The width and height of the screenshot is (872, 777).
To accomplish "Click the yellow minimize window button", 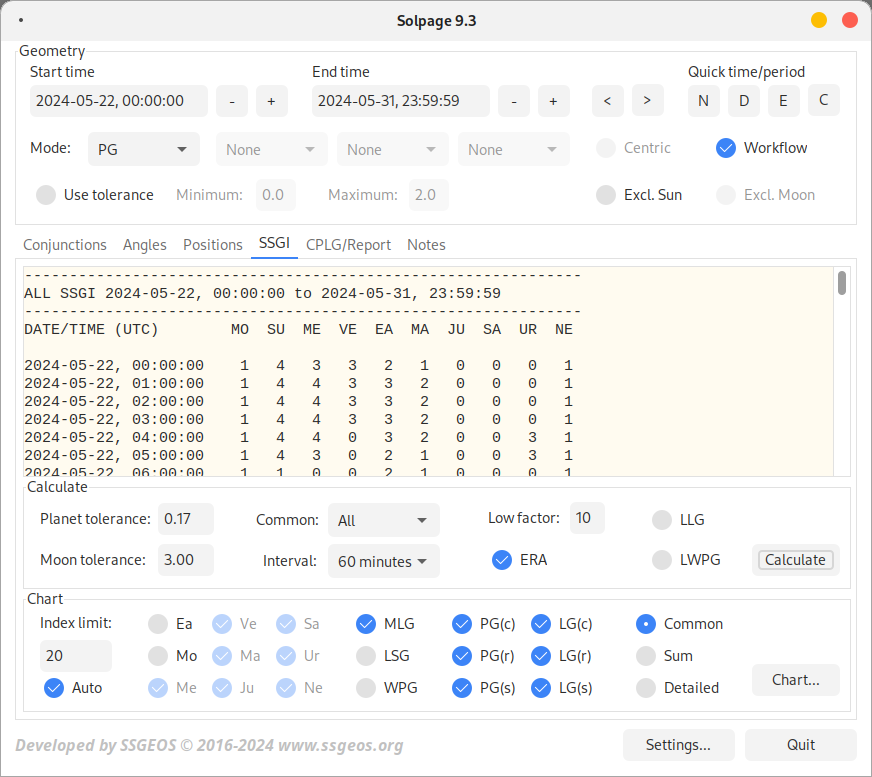I will (x=819, y=20).
